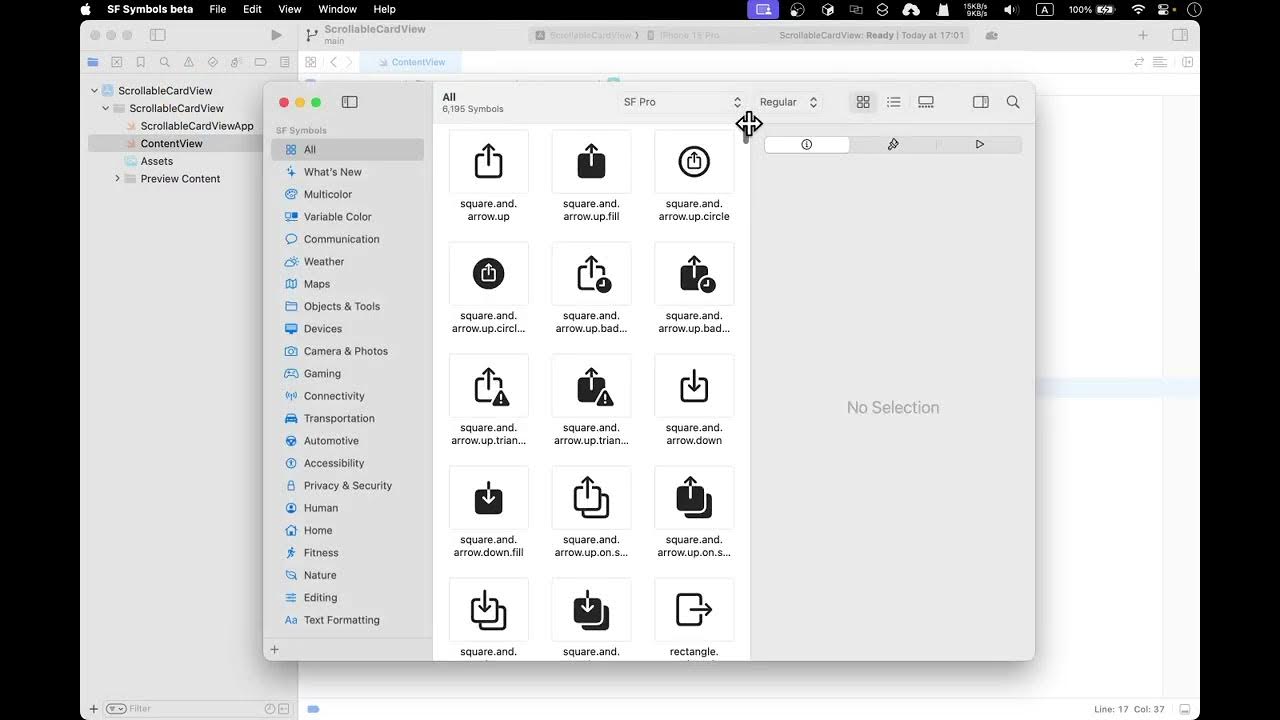
Task: Select the square.and.arrow.up symbol
Action: pos(489,162)
